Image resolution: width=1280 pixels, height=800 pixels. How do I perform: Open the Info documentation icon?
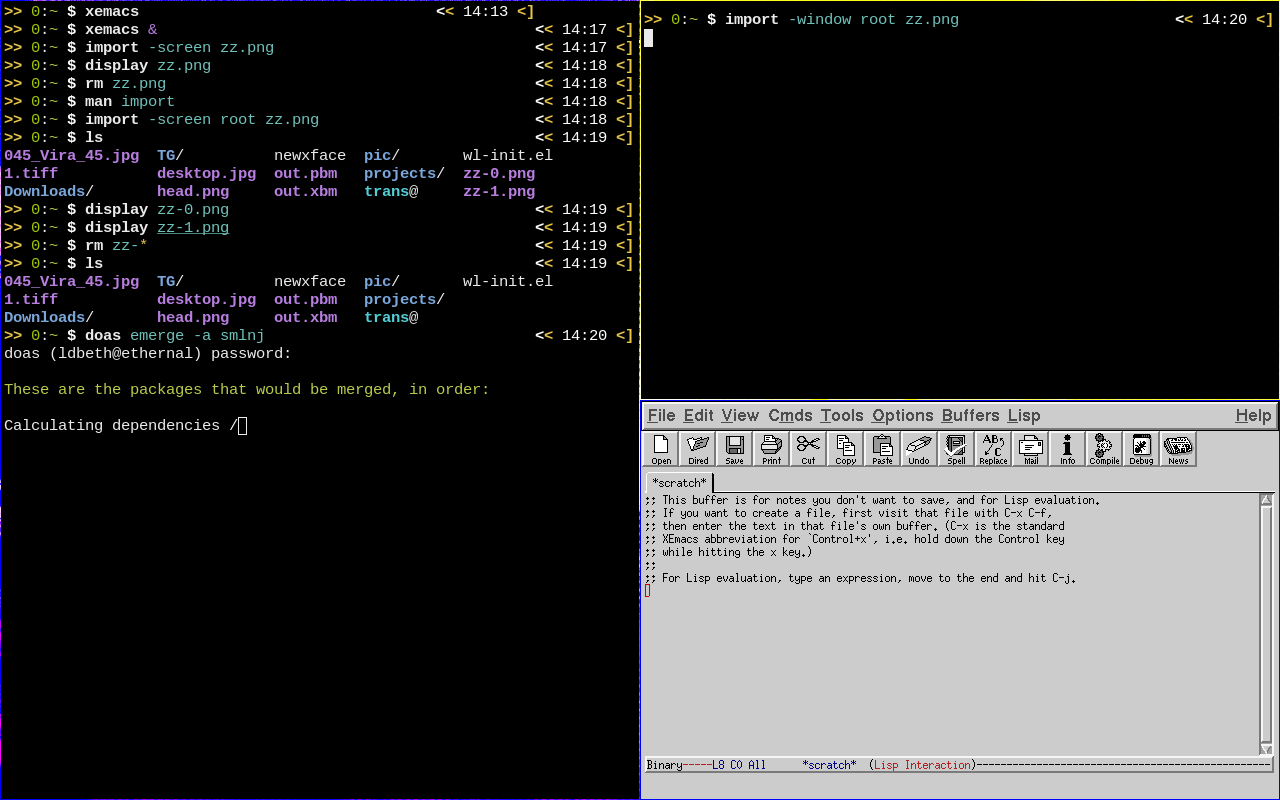pos(1067,449)
